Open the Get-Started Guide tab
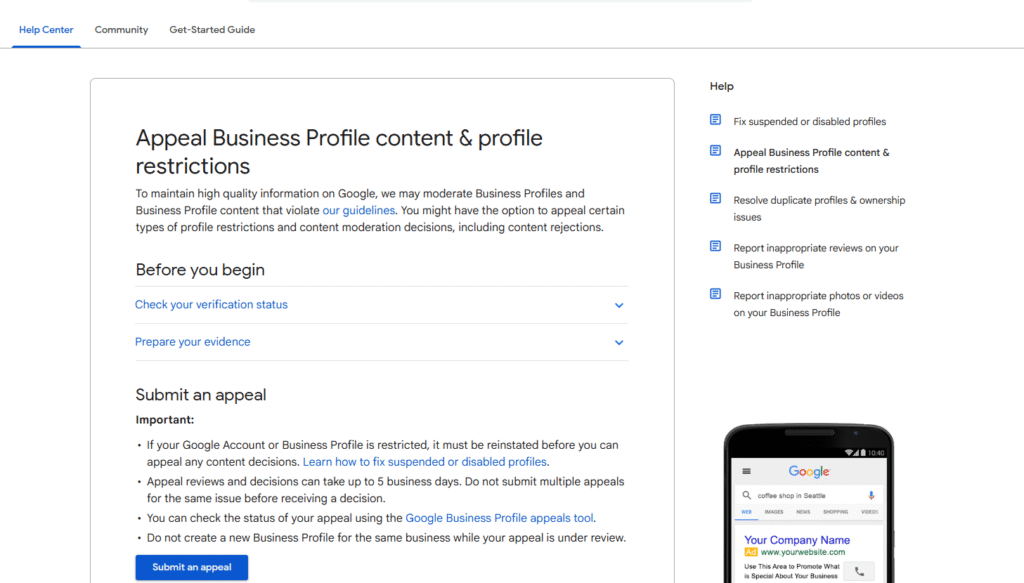This screenshot has height=583, width=1024. click(x=212, y=30)
